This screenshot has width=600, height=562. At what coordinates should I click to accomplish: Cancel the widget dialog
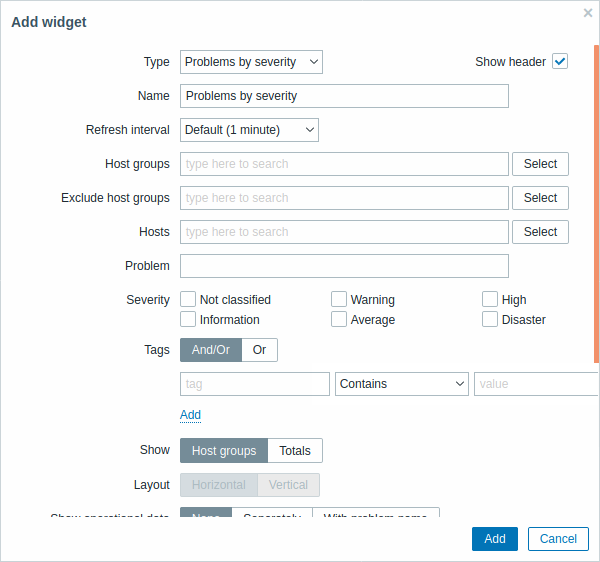[x=558, y=539]
